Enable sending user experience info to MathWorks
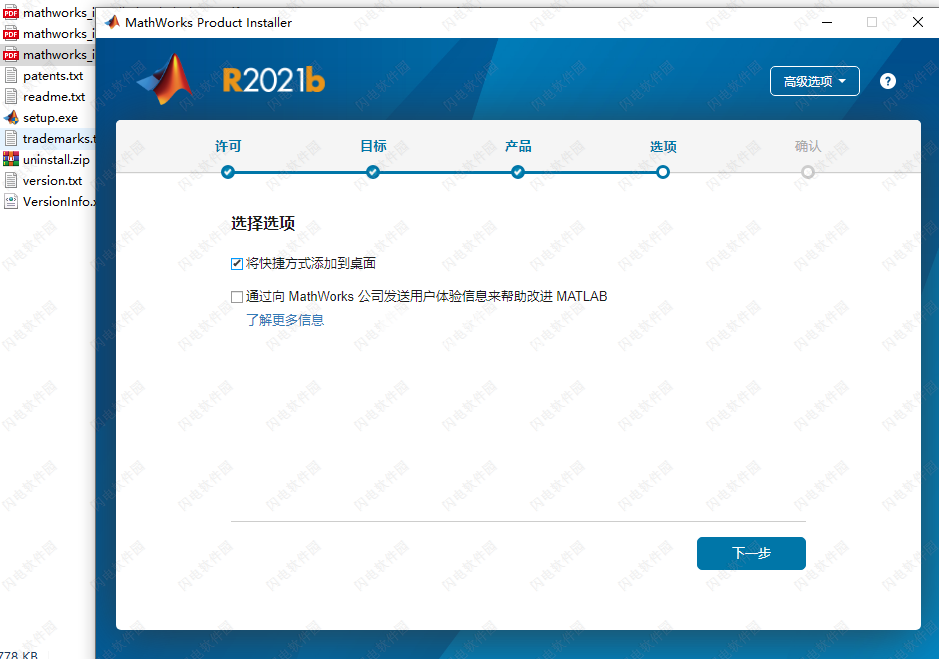 pos(237,297)
